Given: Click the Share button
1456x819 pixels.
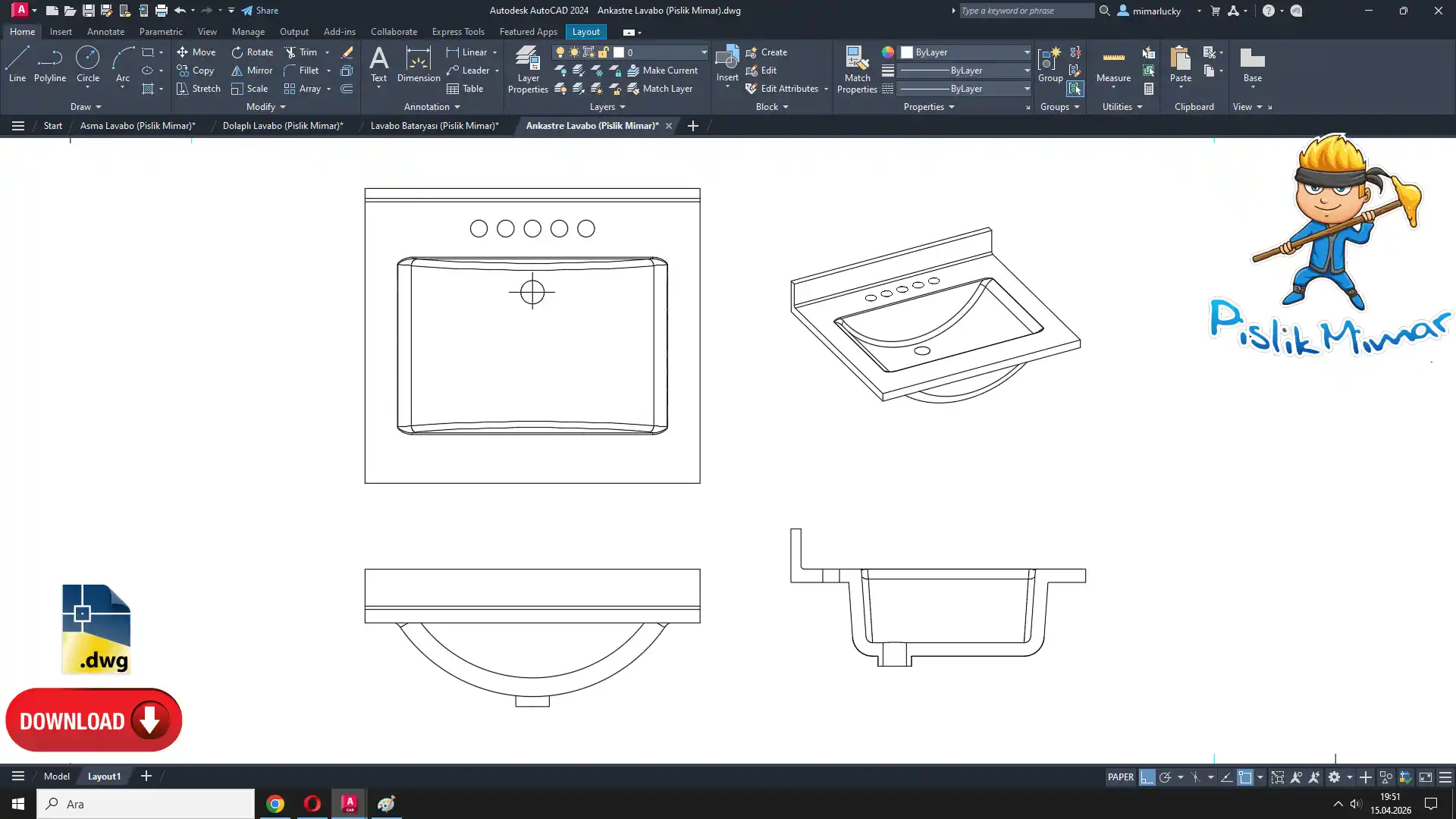Looking at the screenshot, I should click(260, 11).
